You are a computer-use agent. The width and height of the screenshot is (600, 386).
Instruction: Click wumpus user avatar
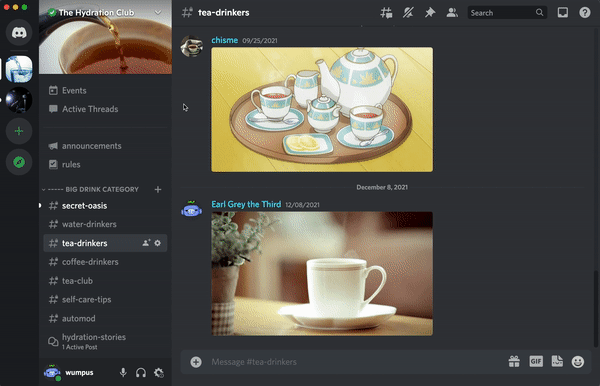(52, 372)
